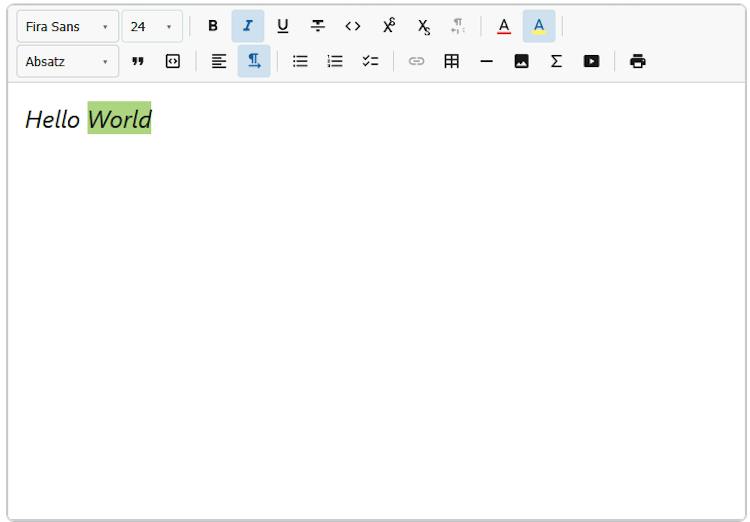The image size is (750, 522).
Task: Create a bulleted list
Action: [x=300, y=61]
